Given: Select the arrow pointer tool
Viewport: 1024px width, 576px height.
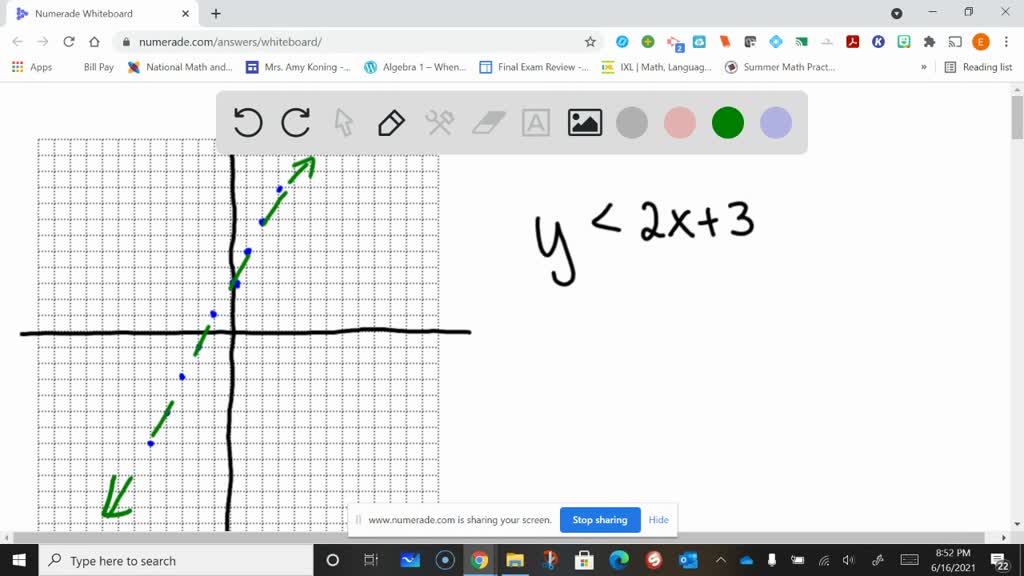Looking at the screenshot, I should click(x=343, y=122).
